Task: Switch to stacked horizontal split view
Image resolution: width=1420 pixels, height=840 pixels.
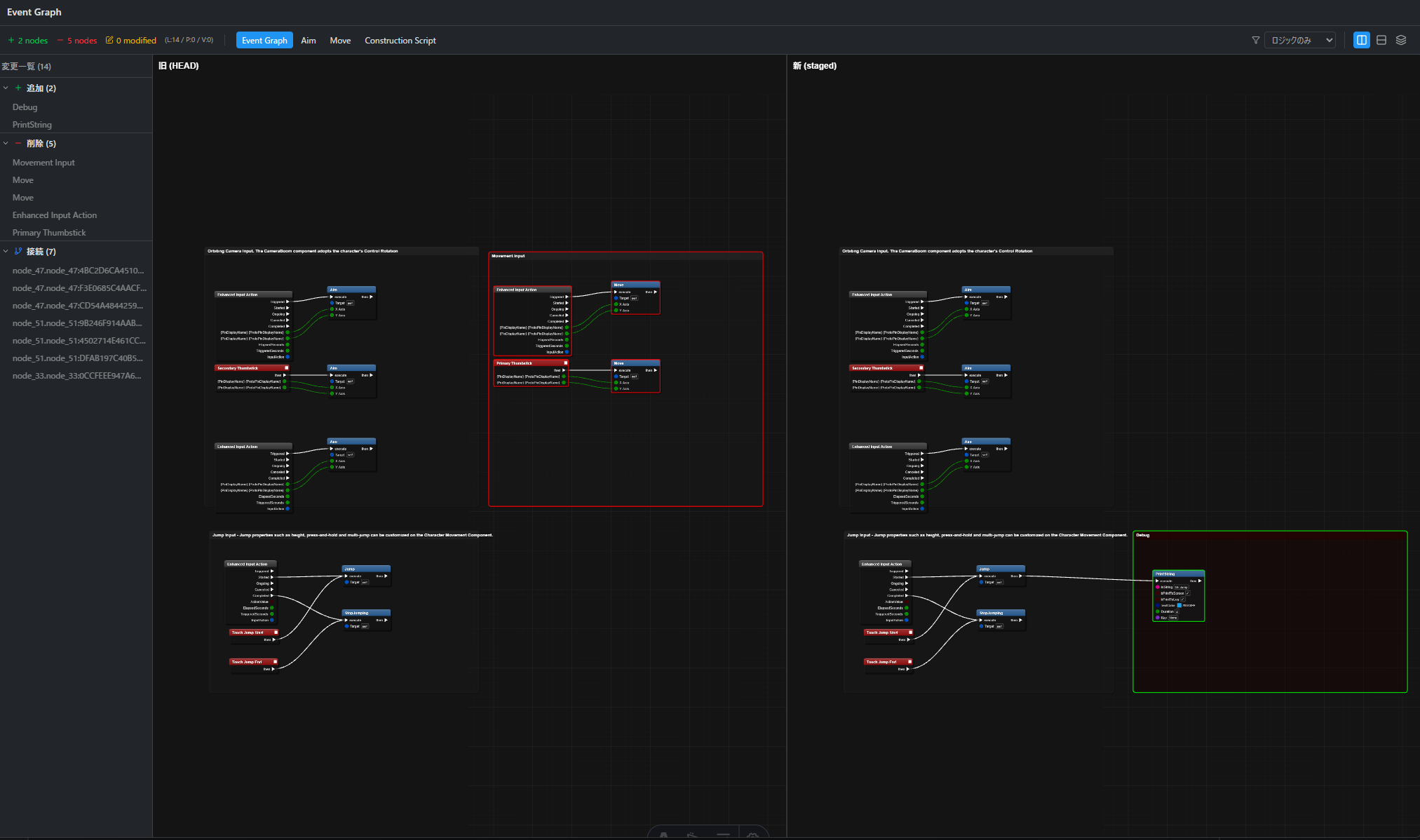Action: [x=1381, y=40]
